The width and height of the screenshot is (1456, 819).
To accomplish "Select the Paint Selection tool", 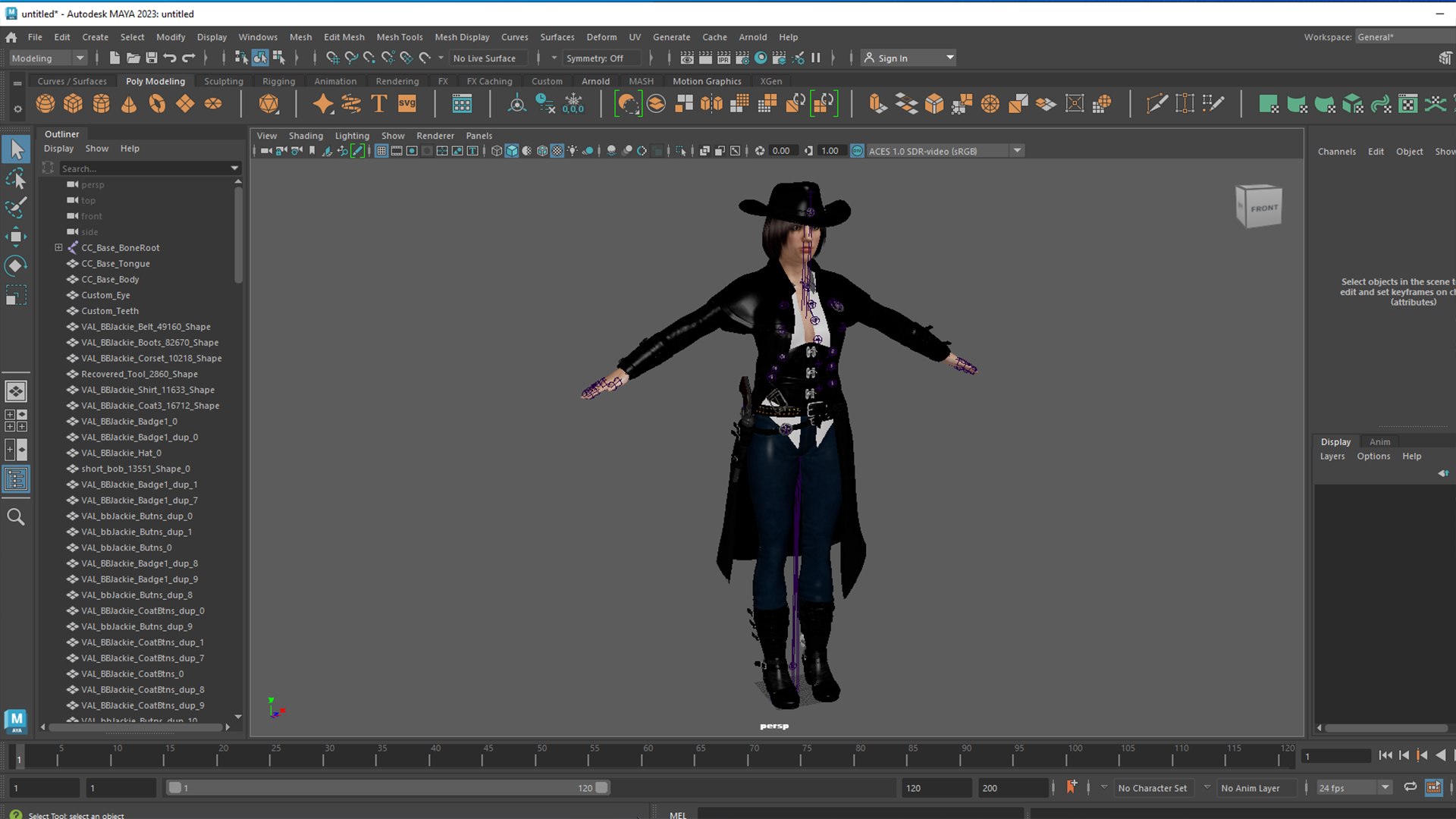I will (x=16, y=207).
